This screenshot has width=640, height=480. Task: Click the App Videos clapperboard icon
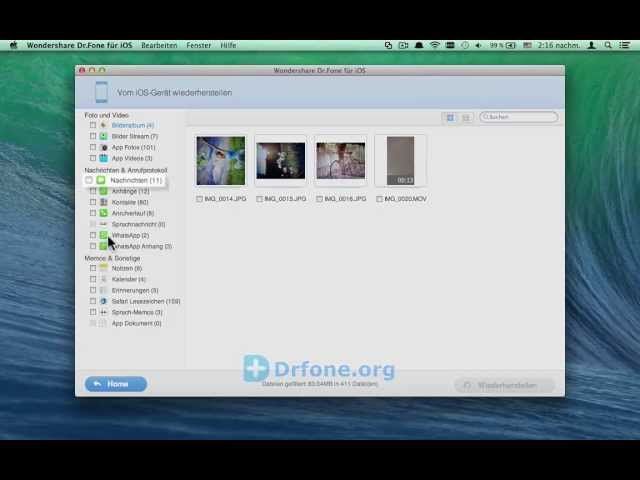coord(104,158)
